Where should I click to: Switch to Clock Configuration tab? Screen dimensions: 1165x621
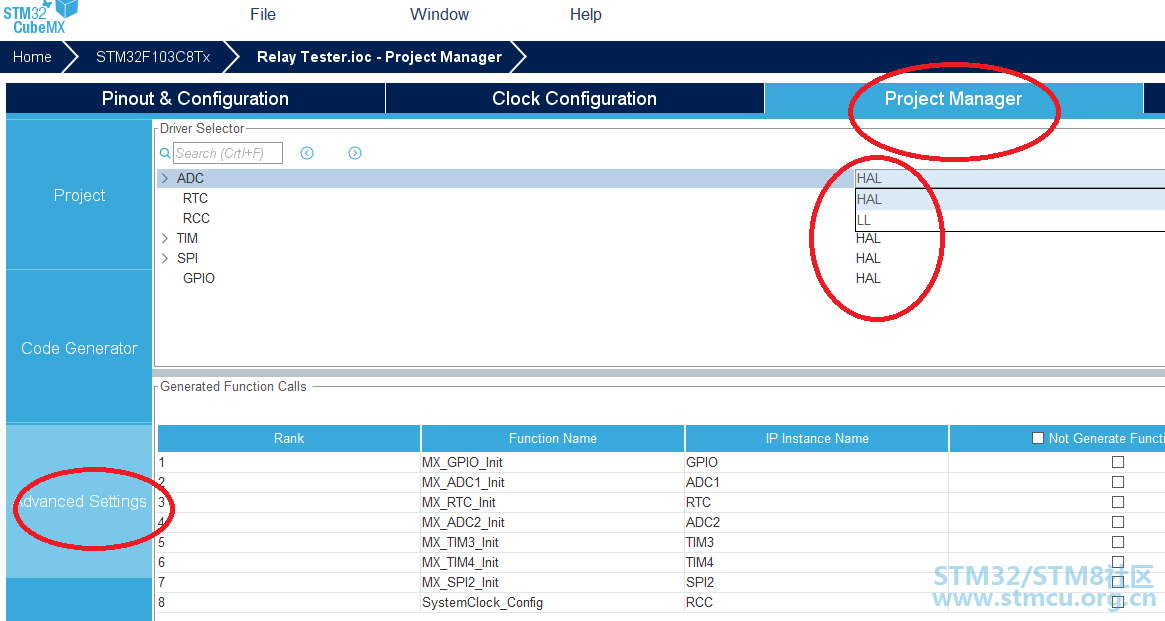click(x=574, y=99)
